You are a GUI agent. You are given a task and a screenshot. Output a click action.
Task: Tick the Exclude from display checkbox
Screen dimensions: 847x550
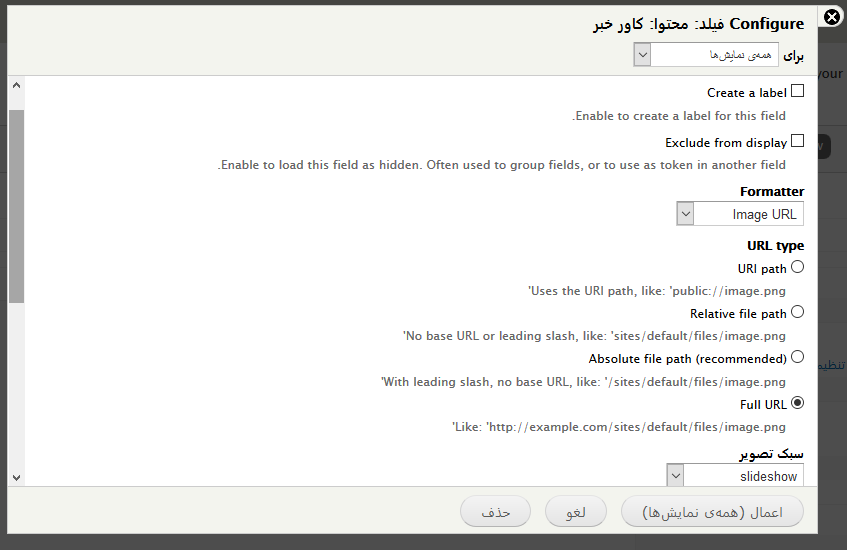[797, 141]
